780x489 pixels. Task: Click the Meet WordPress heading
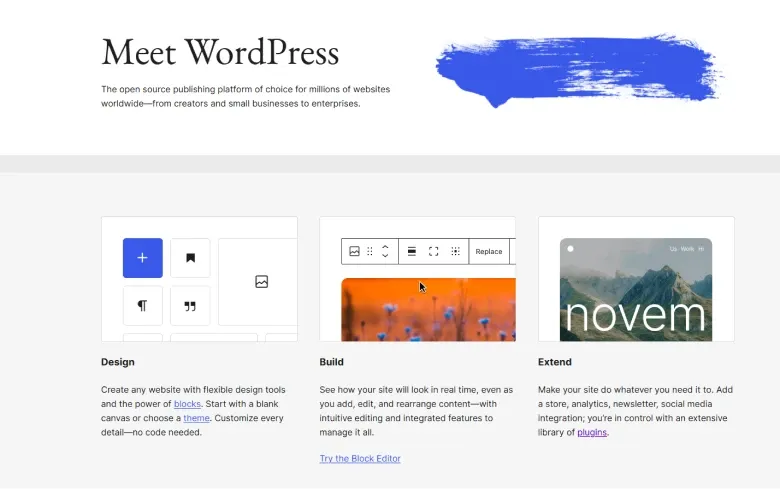pos(220,52)
